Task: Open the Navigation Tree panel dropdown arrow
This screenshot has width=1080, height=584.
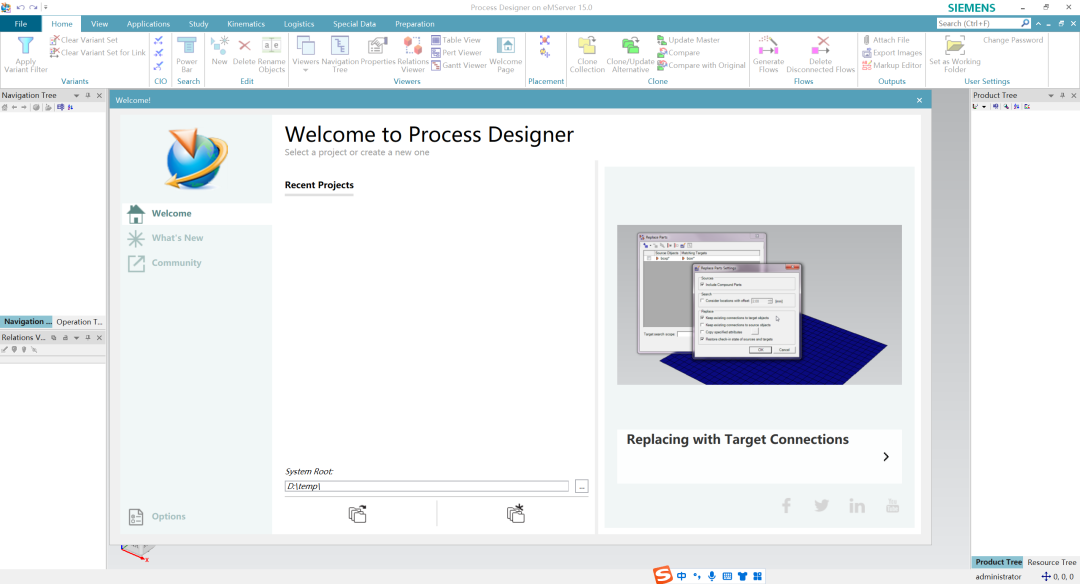Action: click(76, 96)
